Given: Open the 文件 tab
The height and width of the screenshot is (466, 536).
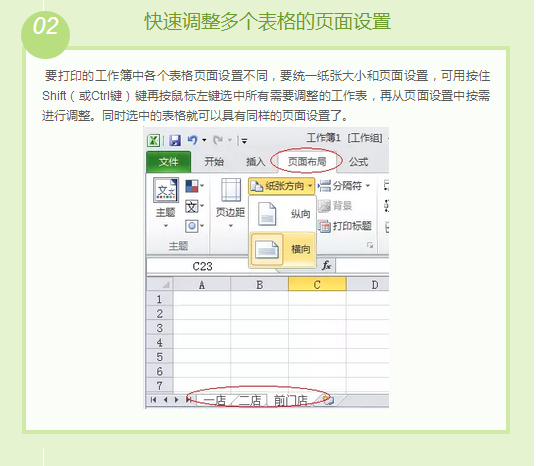Looking at the screenshot, I should [x=169, y=162].
